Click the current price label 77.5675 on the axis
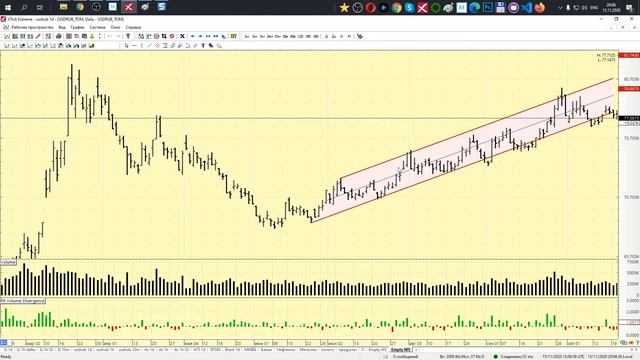Viewport: 640px width, 360px height. point(629,118)
